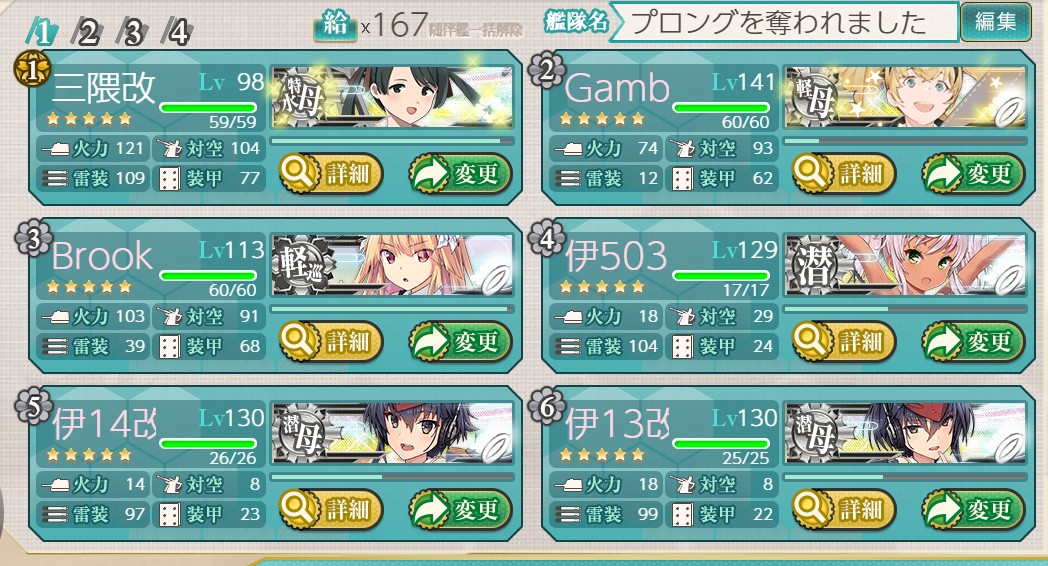Click the 伊503 green HP bar

click(x=720, y=275)
